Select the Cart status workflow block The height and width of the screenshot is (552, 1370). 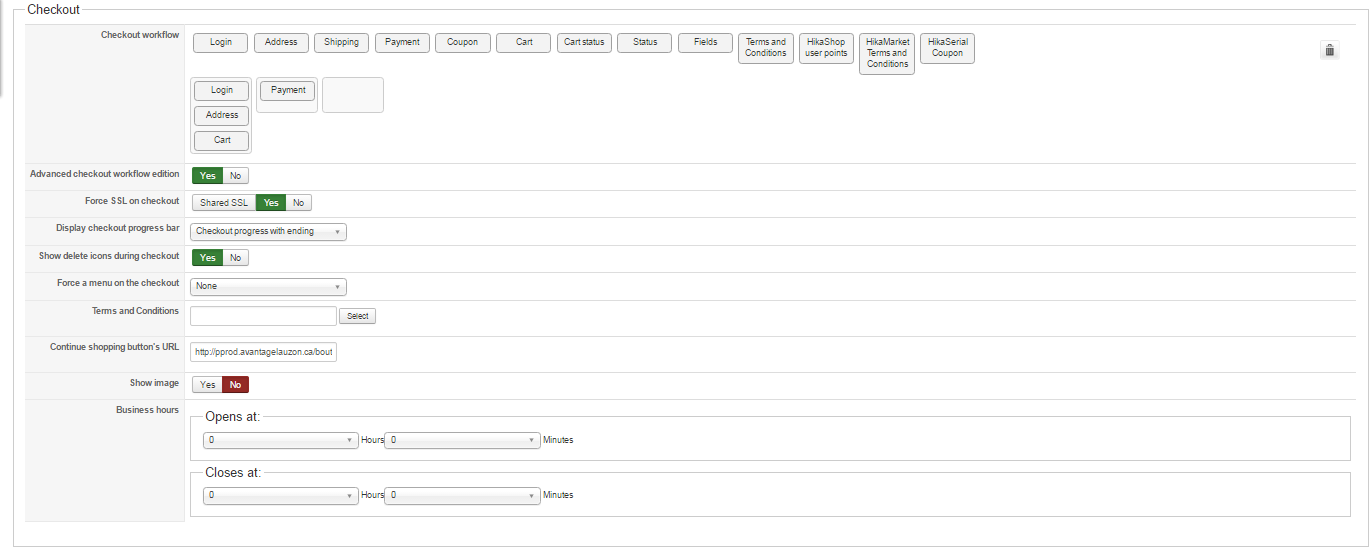coord(584,42)
